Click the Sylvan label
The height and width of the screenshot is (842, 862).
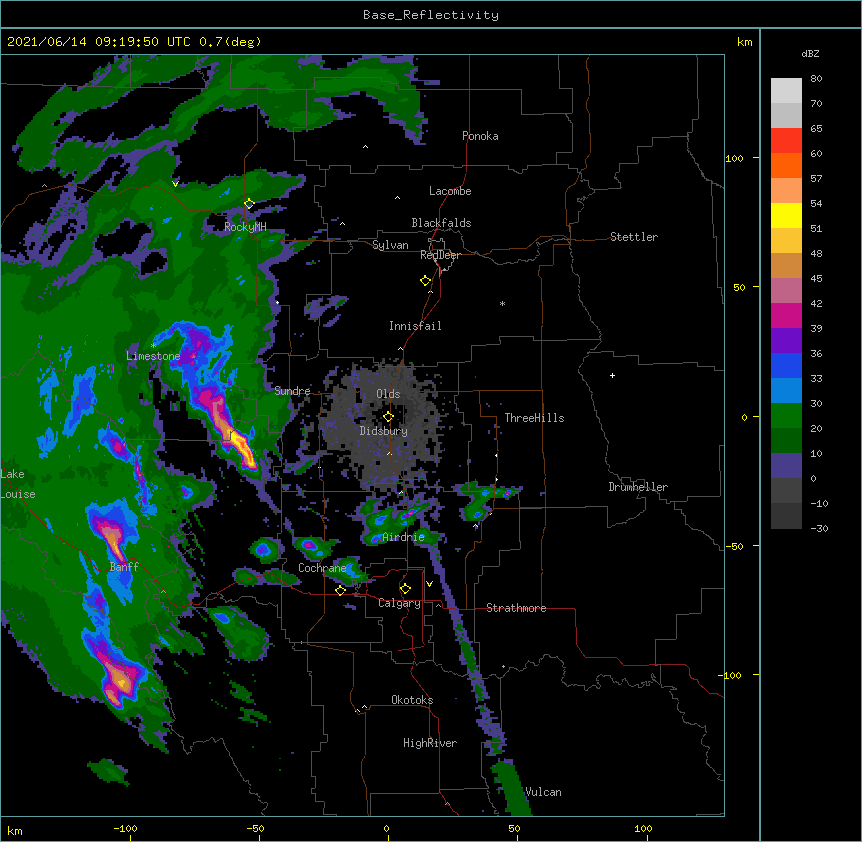(390, 245)
